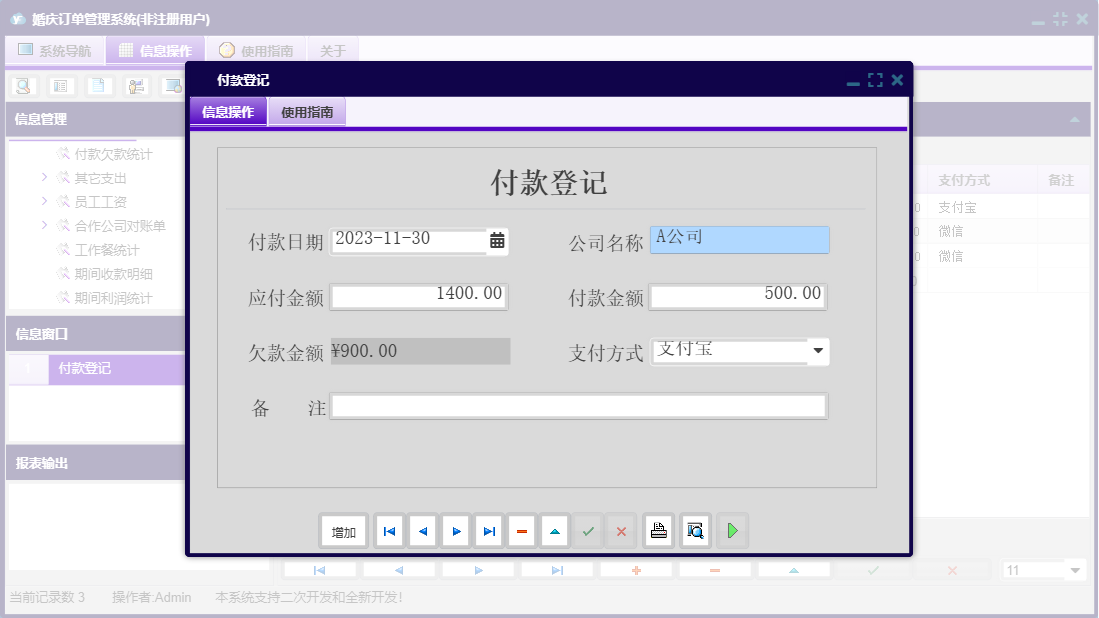This screenshot has width=1099, height=618.
Task: Expand the 合作公司对账单 tree node
Action: click(x=43, y=227)
